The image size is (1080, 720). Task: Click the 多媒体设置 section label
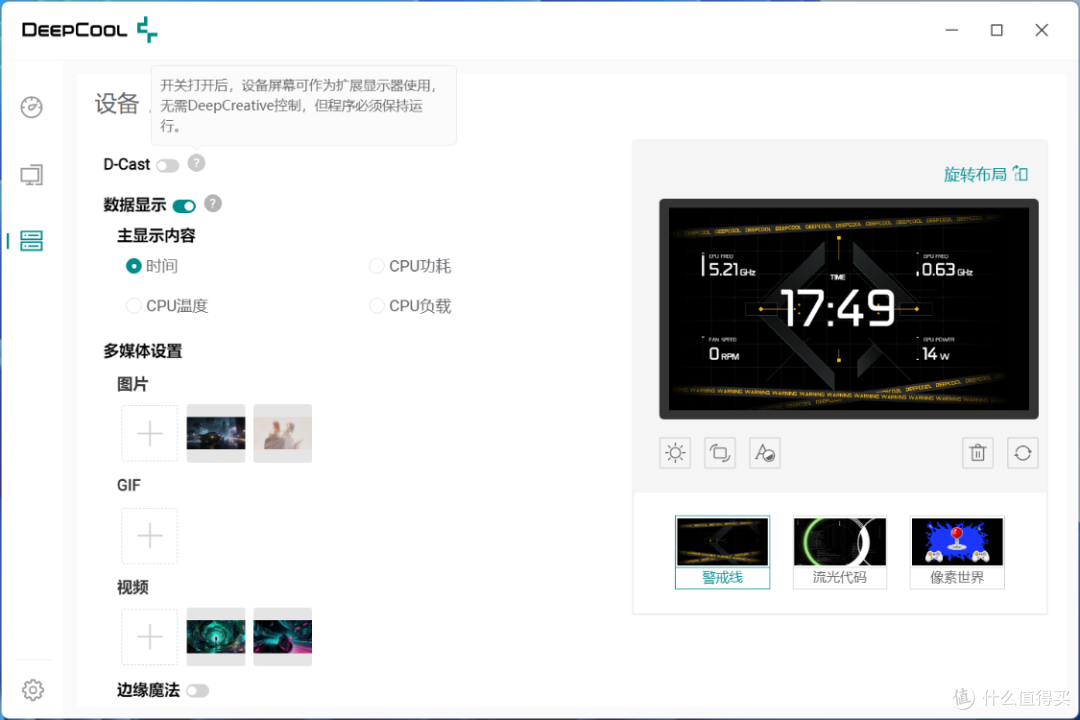[143, 351]
